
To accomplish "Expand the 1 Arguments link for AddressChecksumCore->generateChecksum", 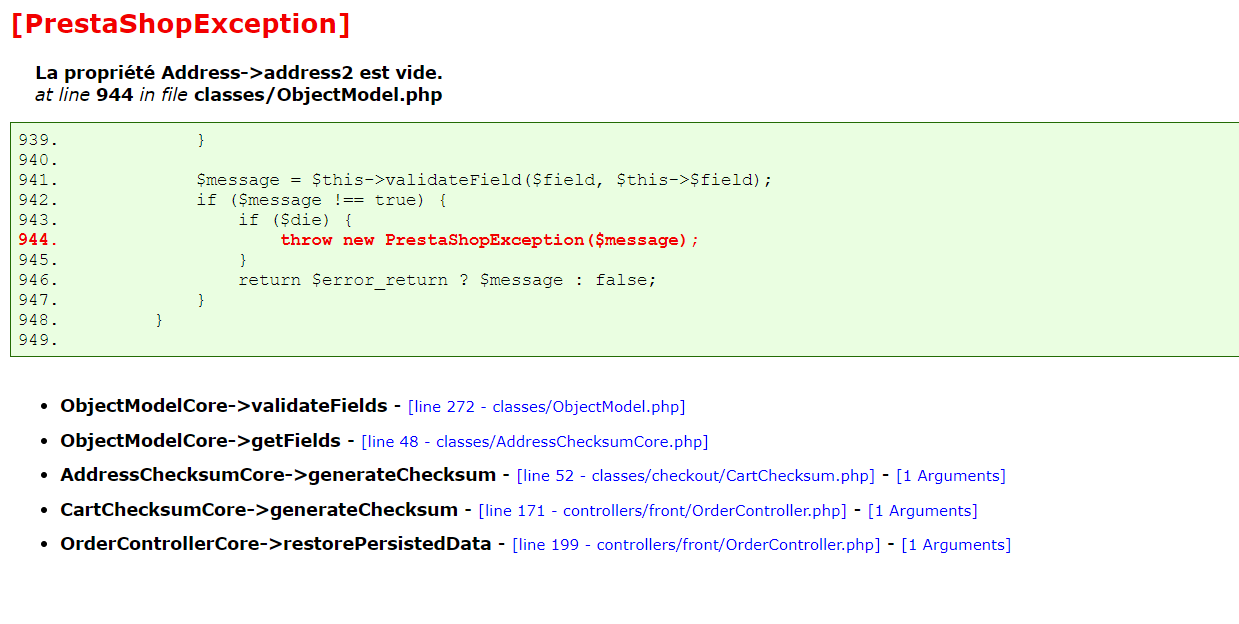I will coord(951,476).
